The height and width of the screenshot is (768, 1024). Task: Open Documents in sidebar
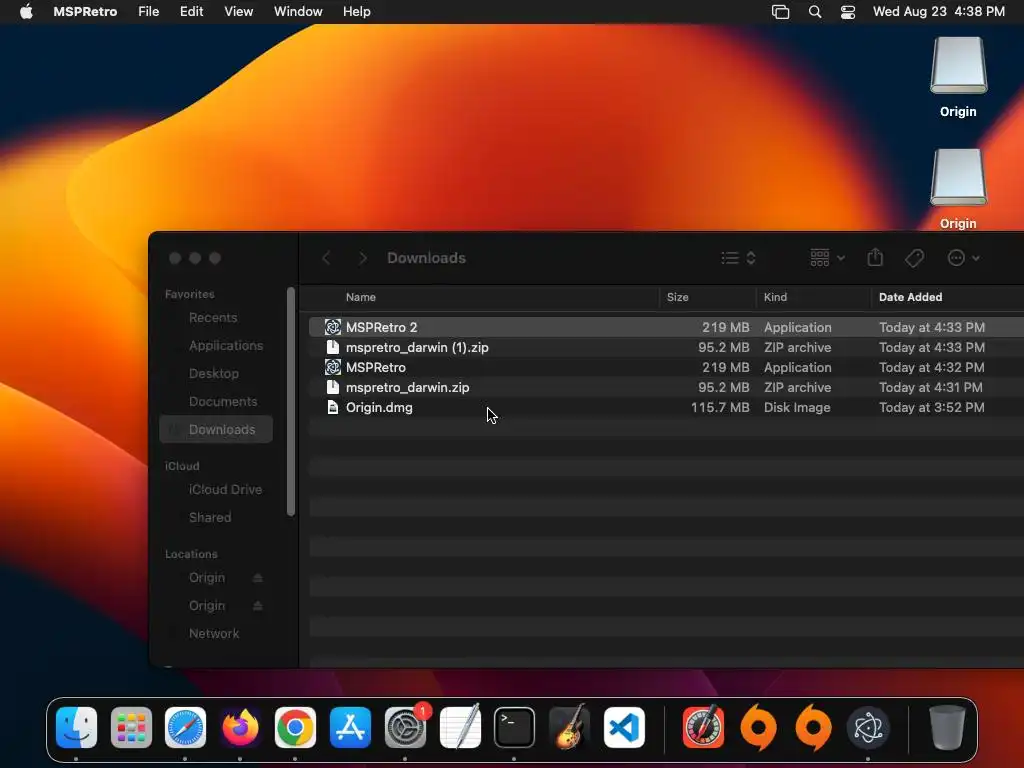(x=223, y=402)
